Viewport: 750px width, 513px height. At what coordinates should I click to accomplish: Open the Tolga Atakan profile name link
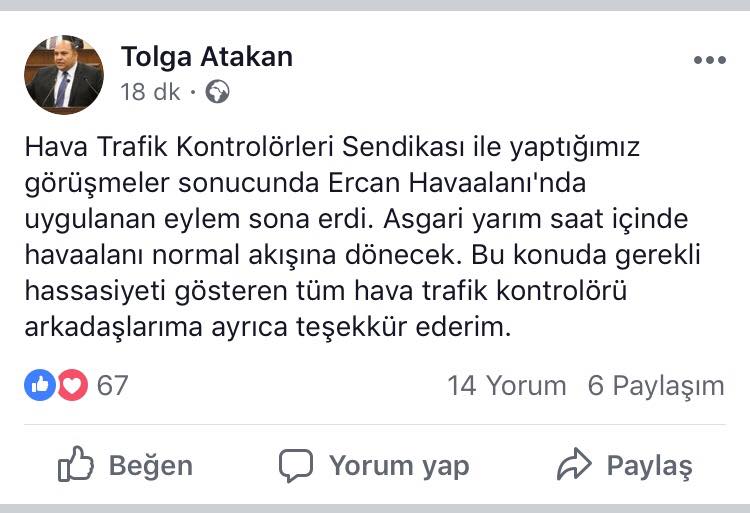207,57
